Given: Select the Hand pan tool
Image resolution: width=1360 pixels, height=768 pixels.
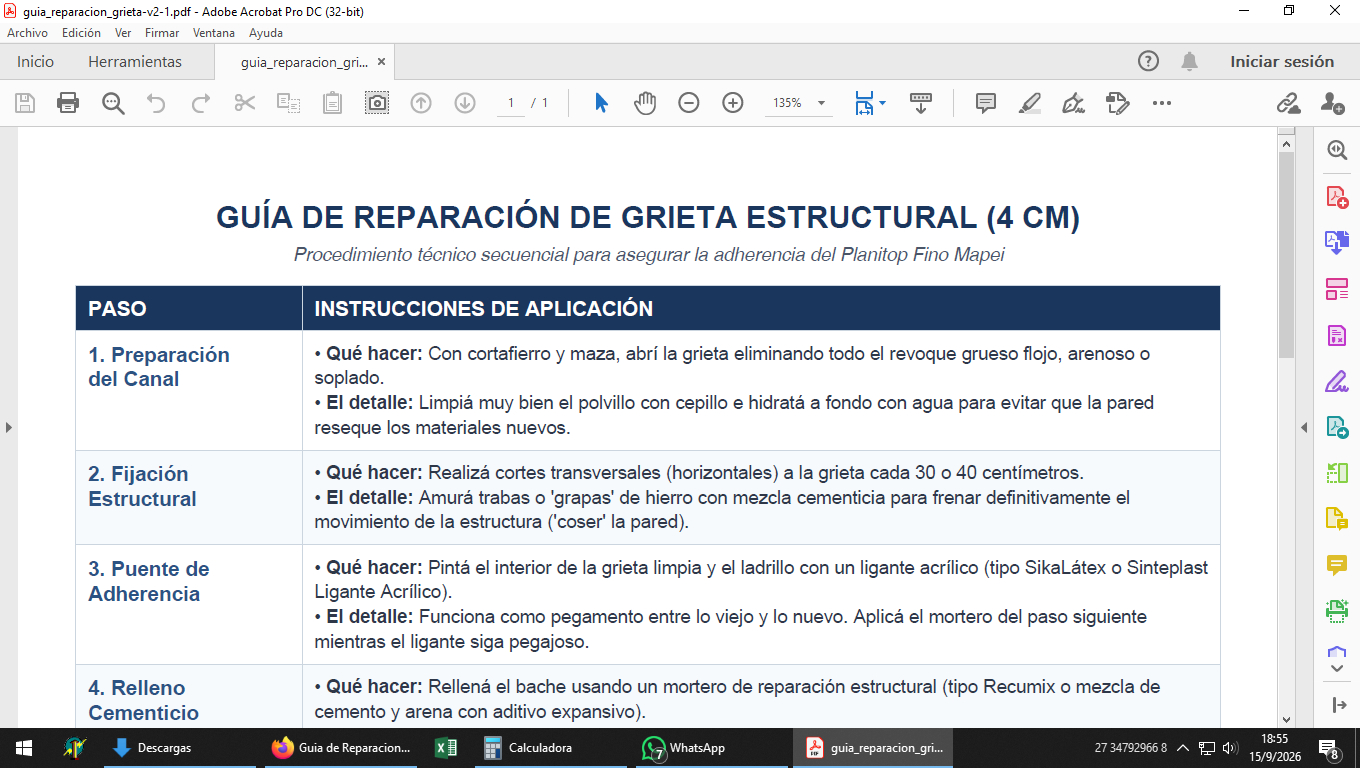Looking at the screenshot, I should (x=645, y=103).
